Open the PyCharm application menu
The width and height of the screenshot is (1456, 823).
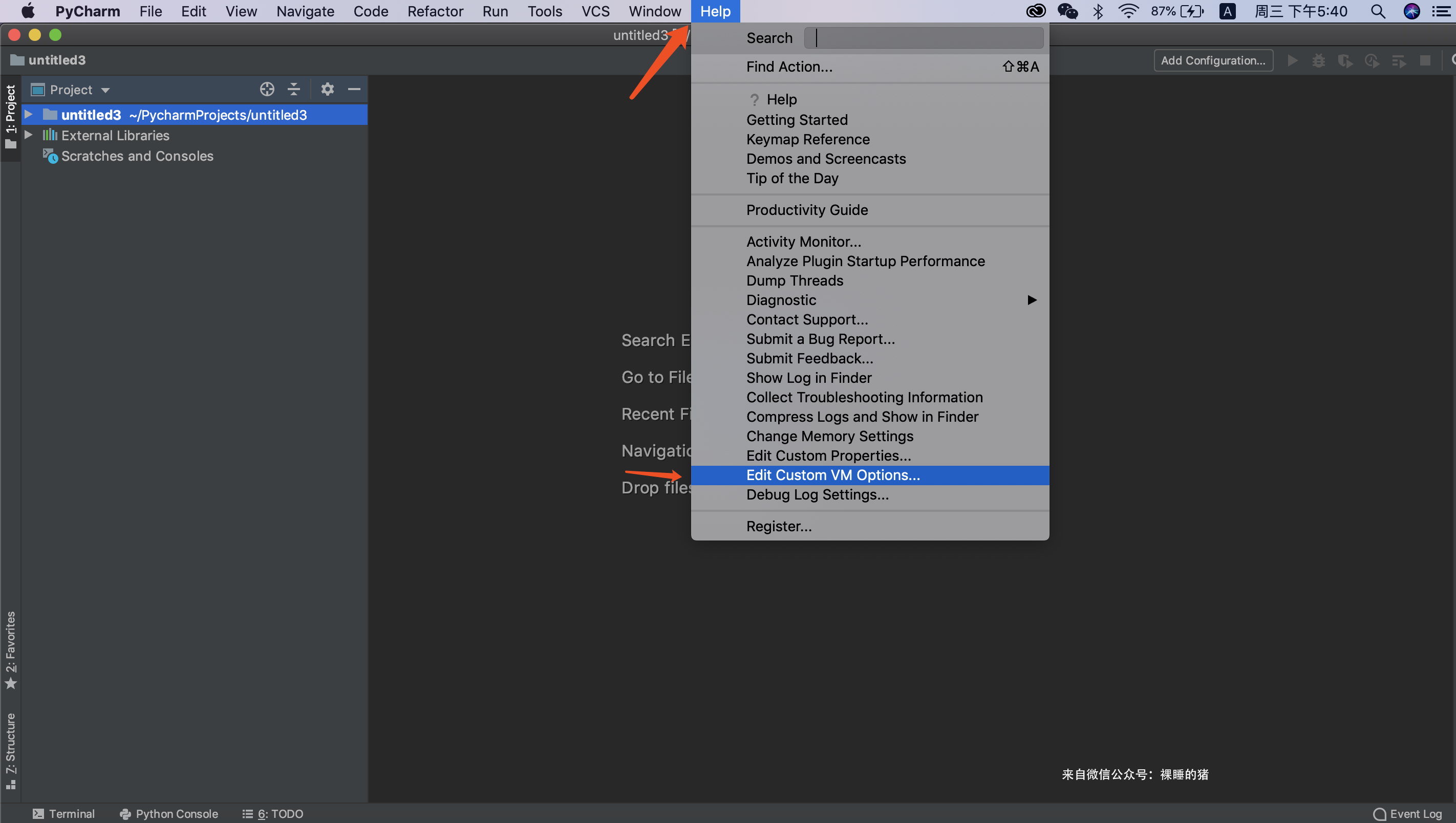pos(88,11)
